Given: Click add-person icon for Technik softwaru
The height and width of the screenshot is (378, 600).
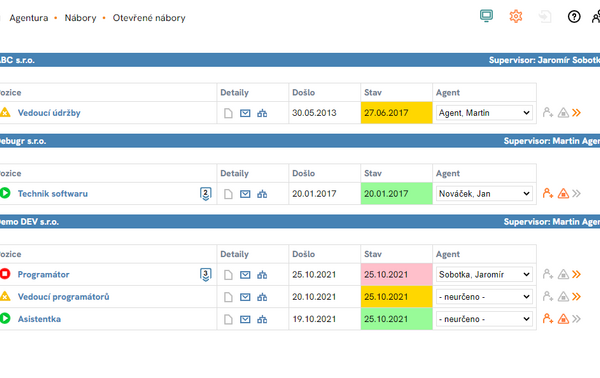Looking at the screenshot, I should coord(548,193).
